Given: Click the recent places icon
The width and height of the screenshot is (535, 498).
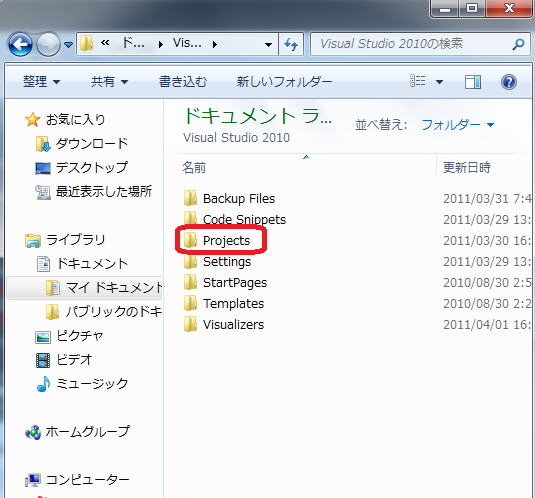Looking at the screenshot, I should pos(43,192).
